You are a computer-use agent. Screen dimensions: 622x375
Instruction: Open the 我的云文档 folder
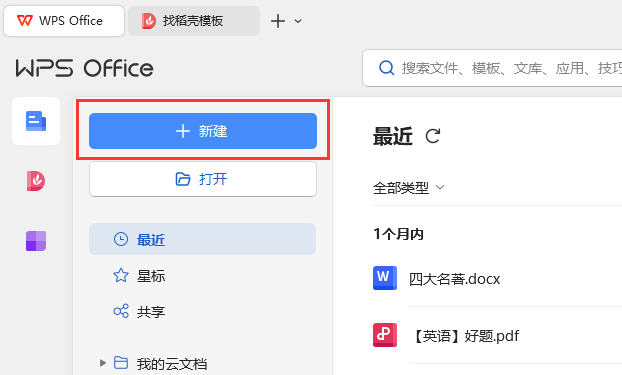(x=171, y=363)
